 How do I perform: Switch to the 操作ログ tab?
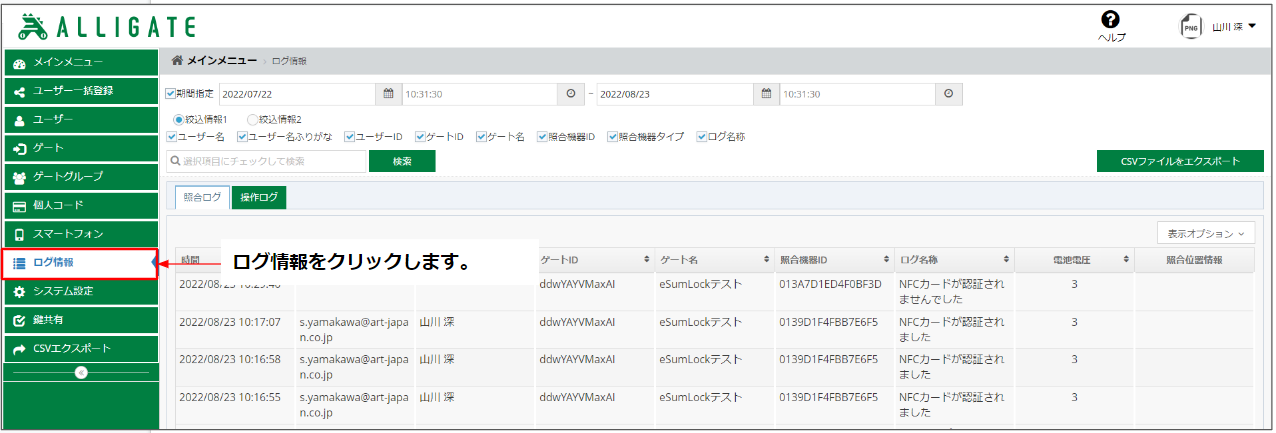coord(259,198)
